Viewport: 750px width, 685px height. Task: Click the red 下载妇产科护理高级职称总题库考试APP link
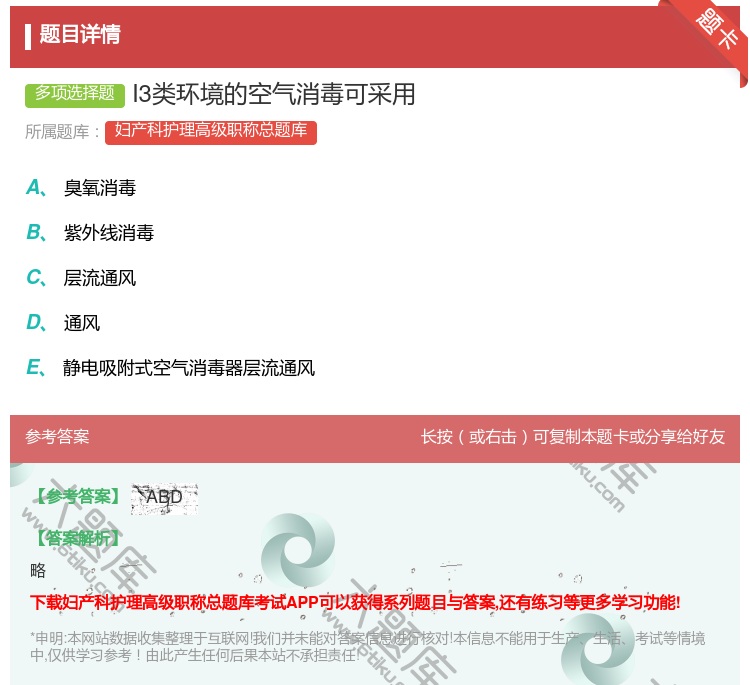click(x=355, y=602)
